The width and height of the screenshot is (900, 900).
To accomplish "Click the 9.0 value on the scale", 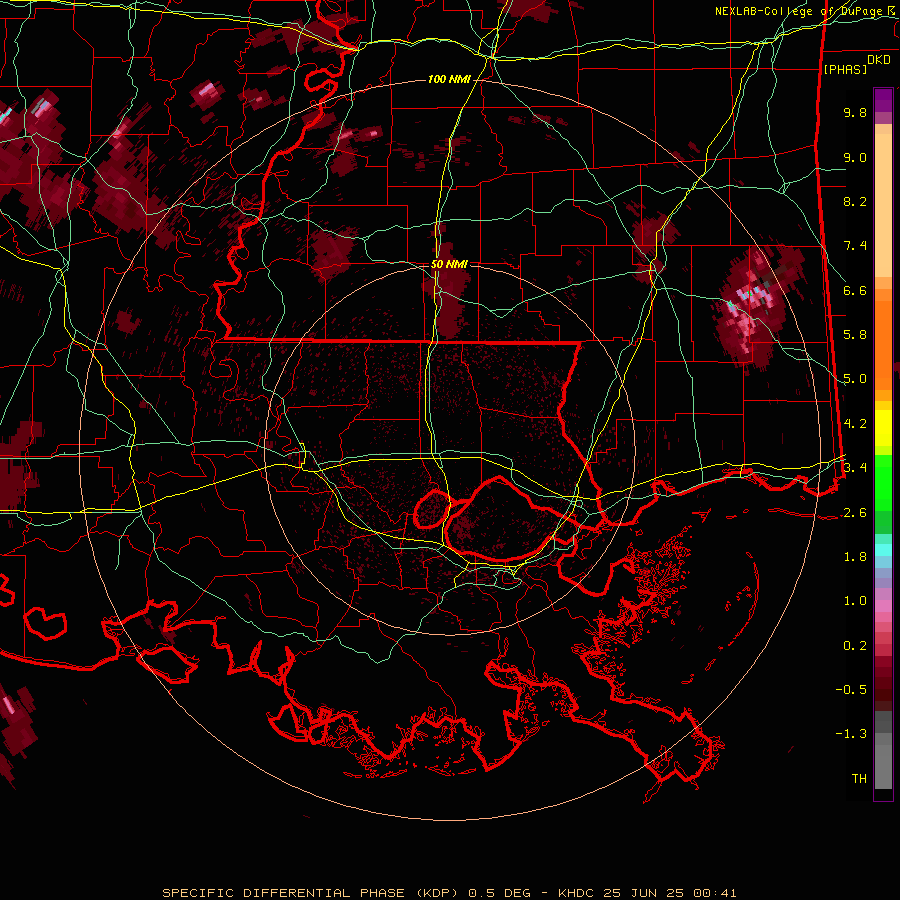I will tap(855, 157).
